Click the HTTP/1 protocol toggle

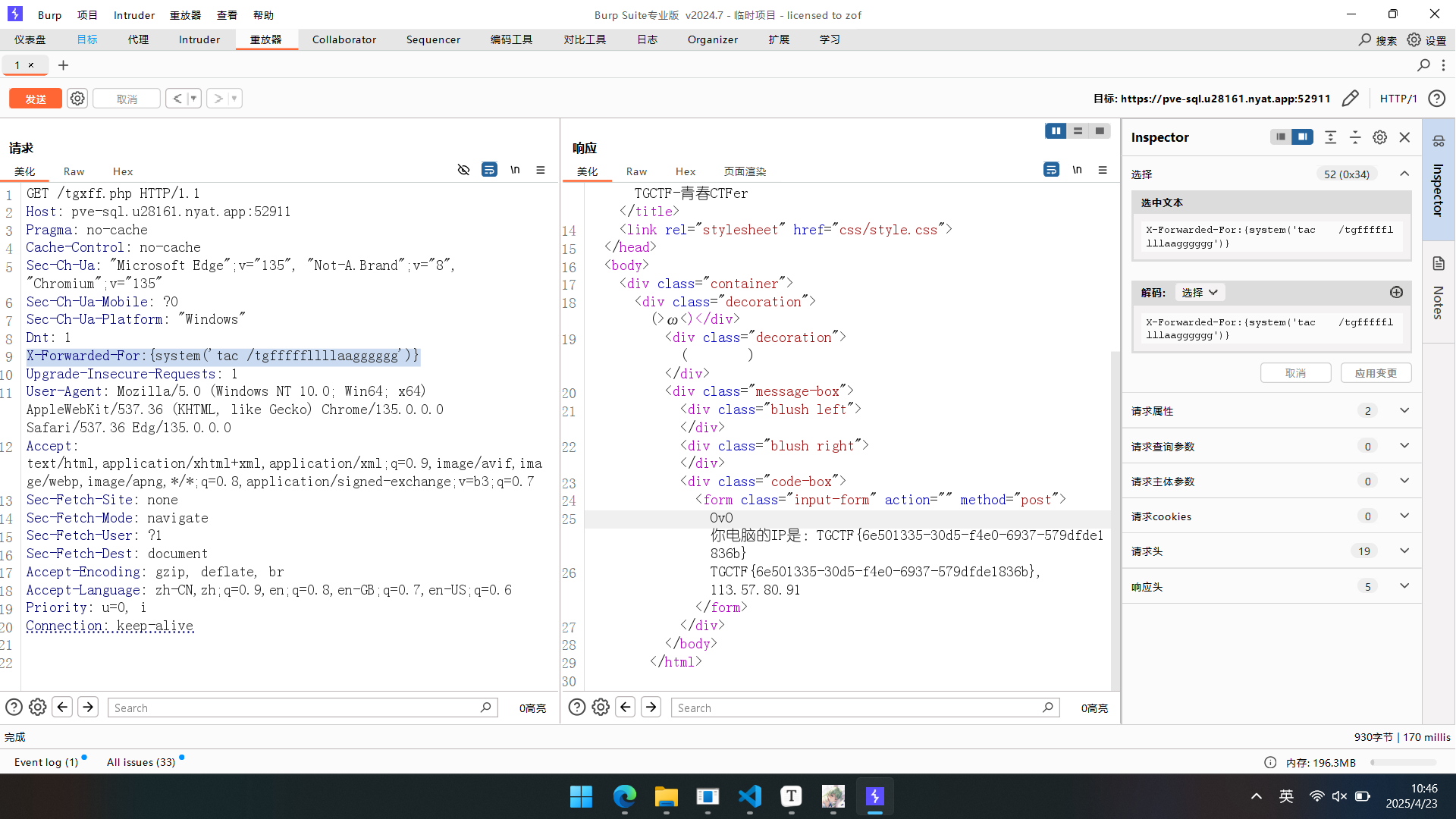(x=1398, y=99)
